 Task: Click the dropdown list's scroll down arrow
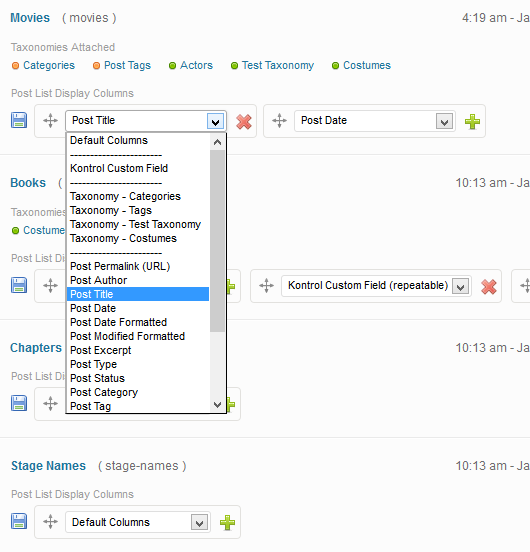217,405
